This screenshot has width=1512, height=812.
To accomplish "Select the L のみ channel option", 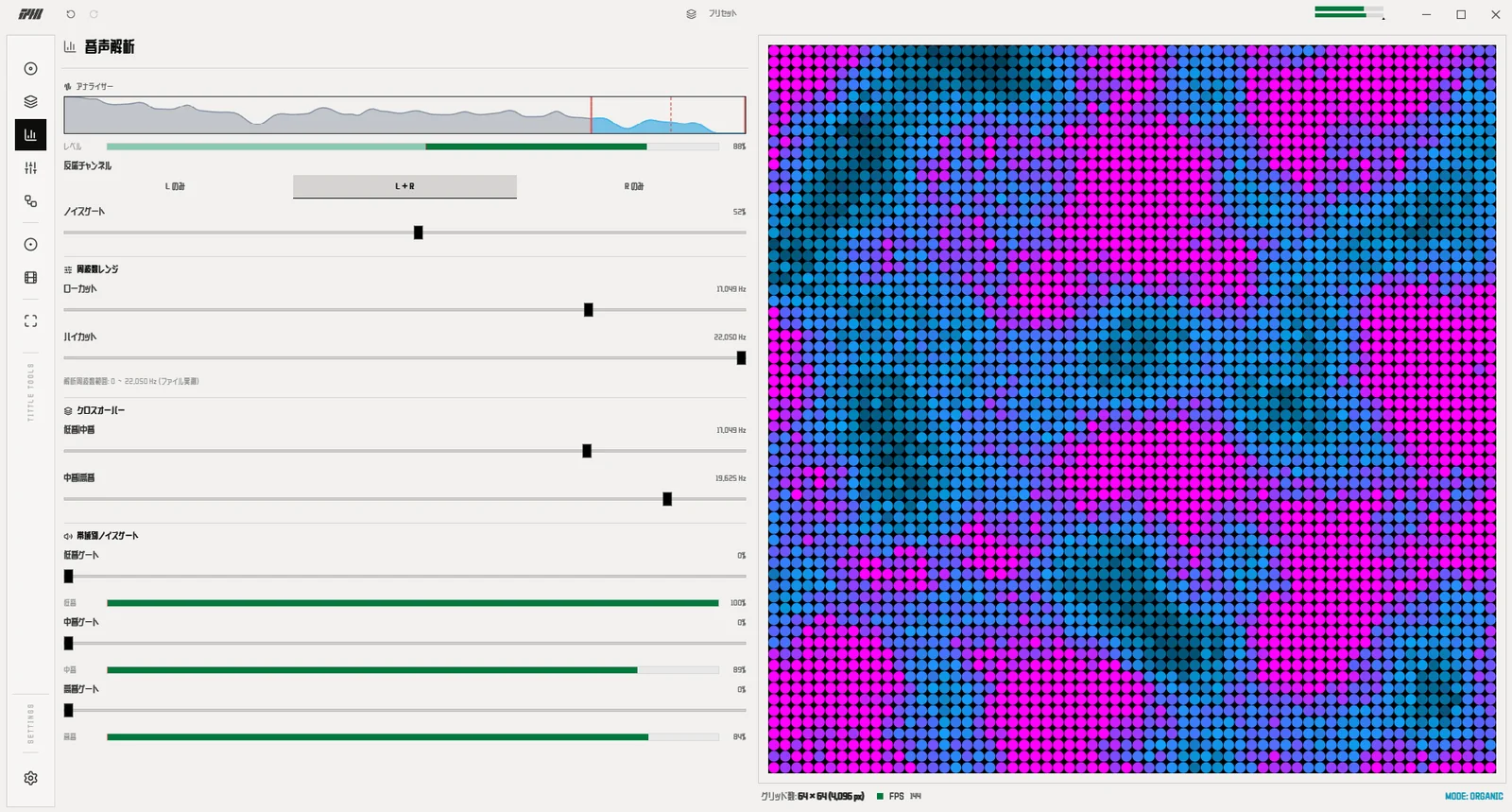I will click(176, 186).
